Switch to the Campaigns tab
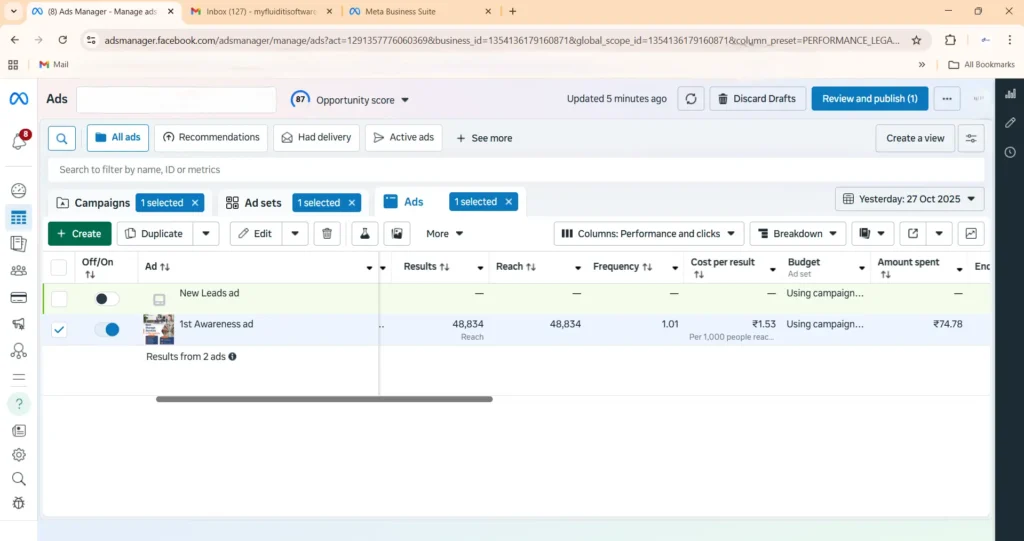The height and width of the screenshot is (541, 1024). coord(93,203)
